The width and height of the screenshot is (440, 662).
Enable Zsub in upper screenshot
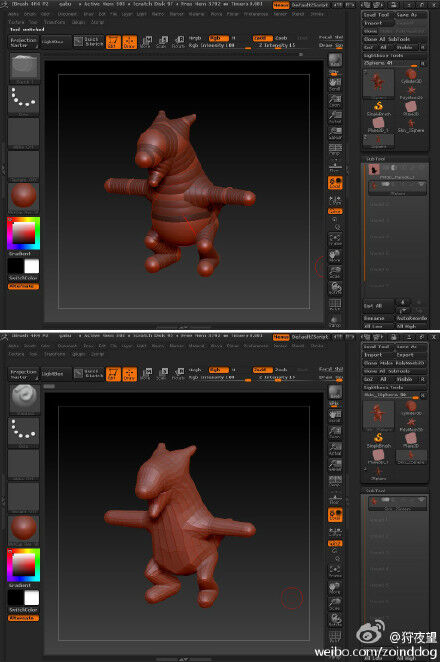tap(281, 38)
